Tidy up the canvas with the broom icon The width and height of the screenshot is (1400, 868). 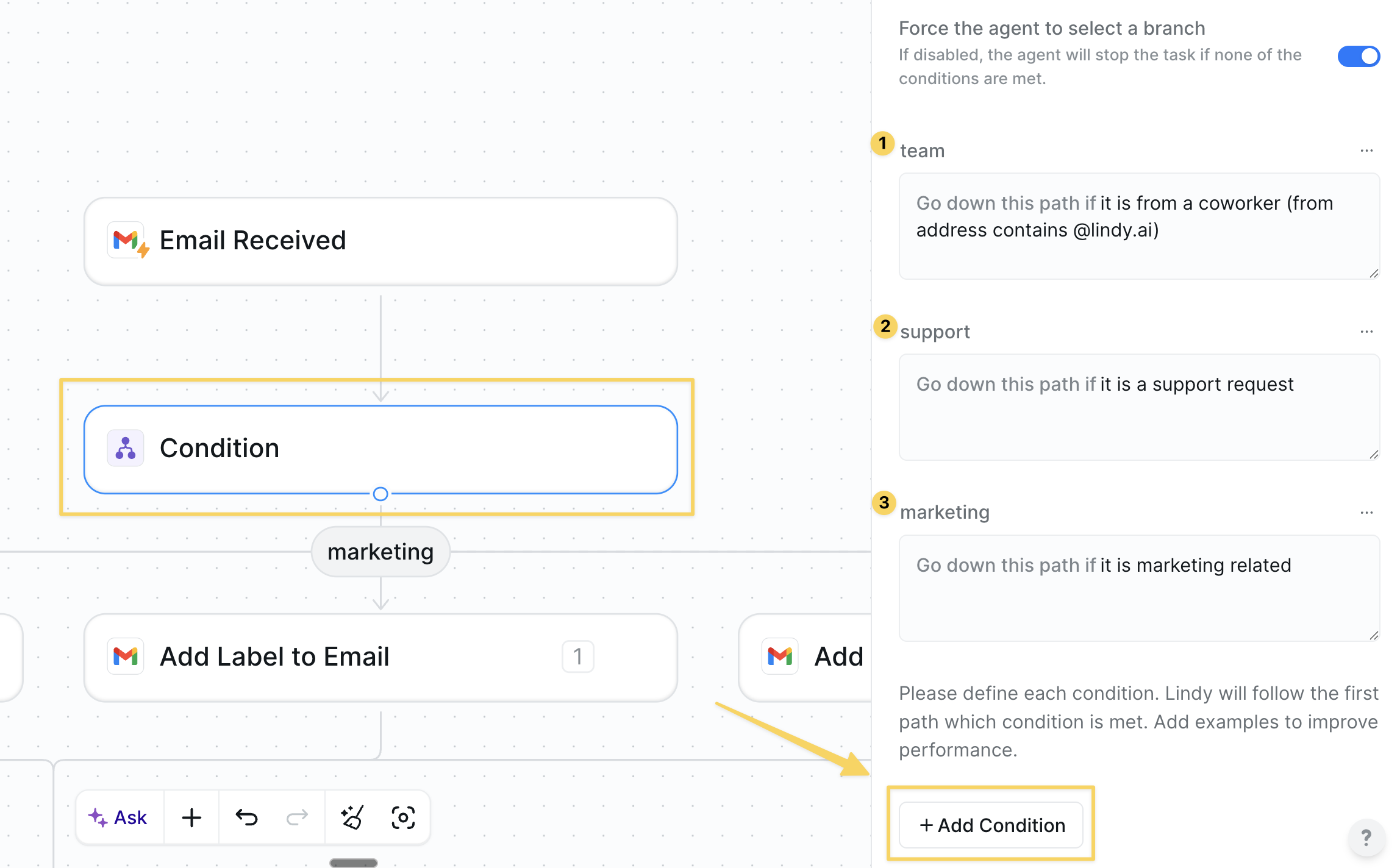click(352, 817)
